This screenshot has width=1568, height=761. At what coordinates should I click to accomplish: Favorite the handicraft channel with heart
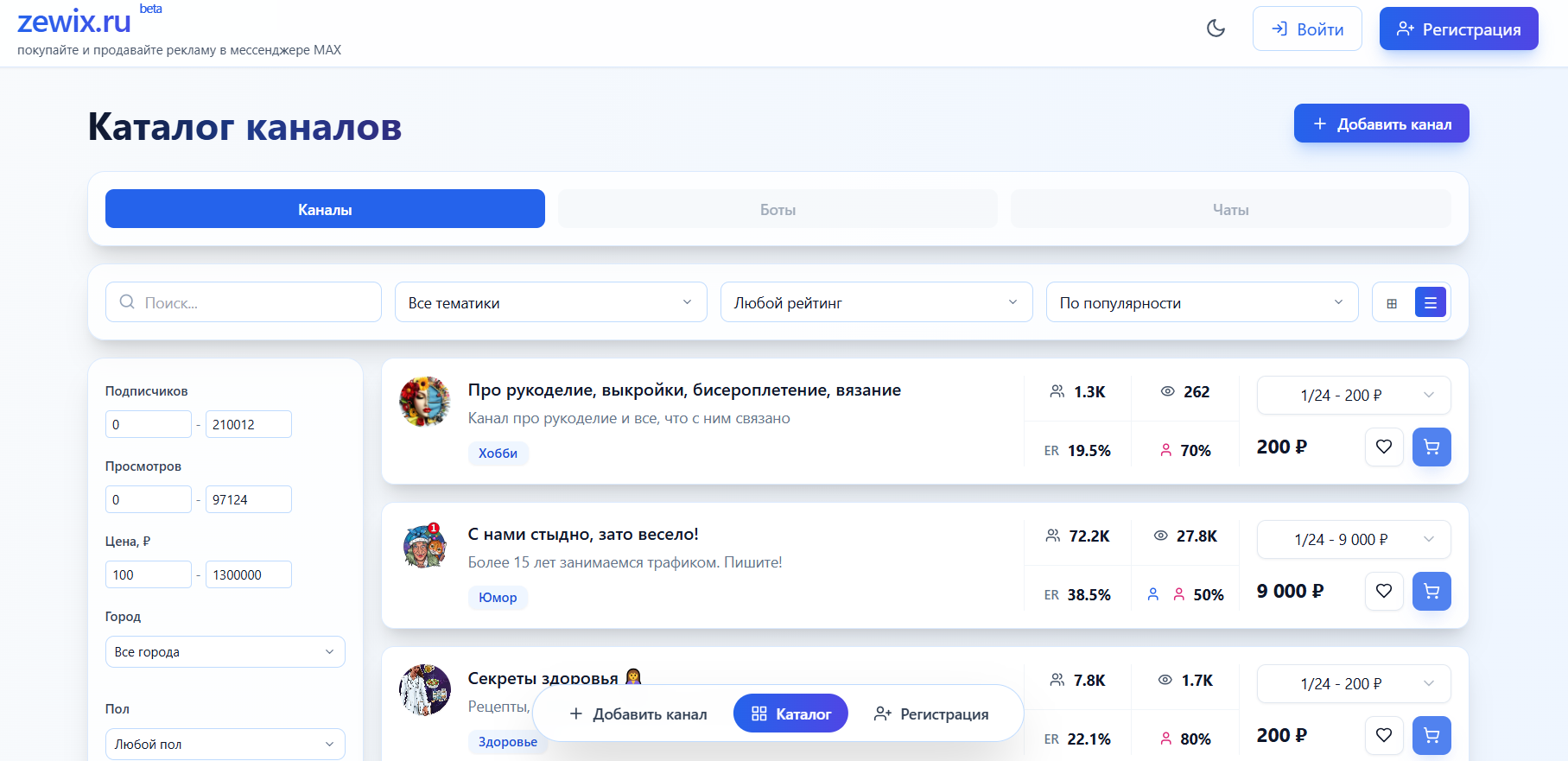[x=1383, y=447]
